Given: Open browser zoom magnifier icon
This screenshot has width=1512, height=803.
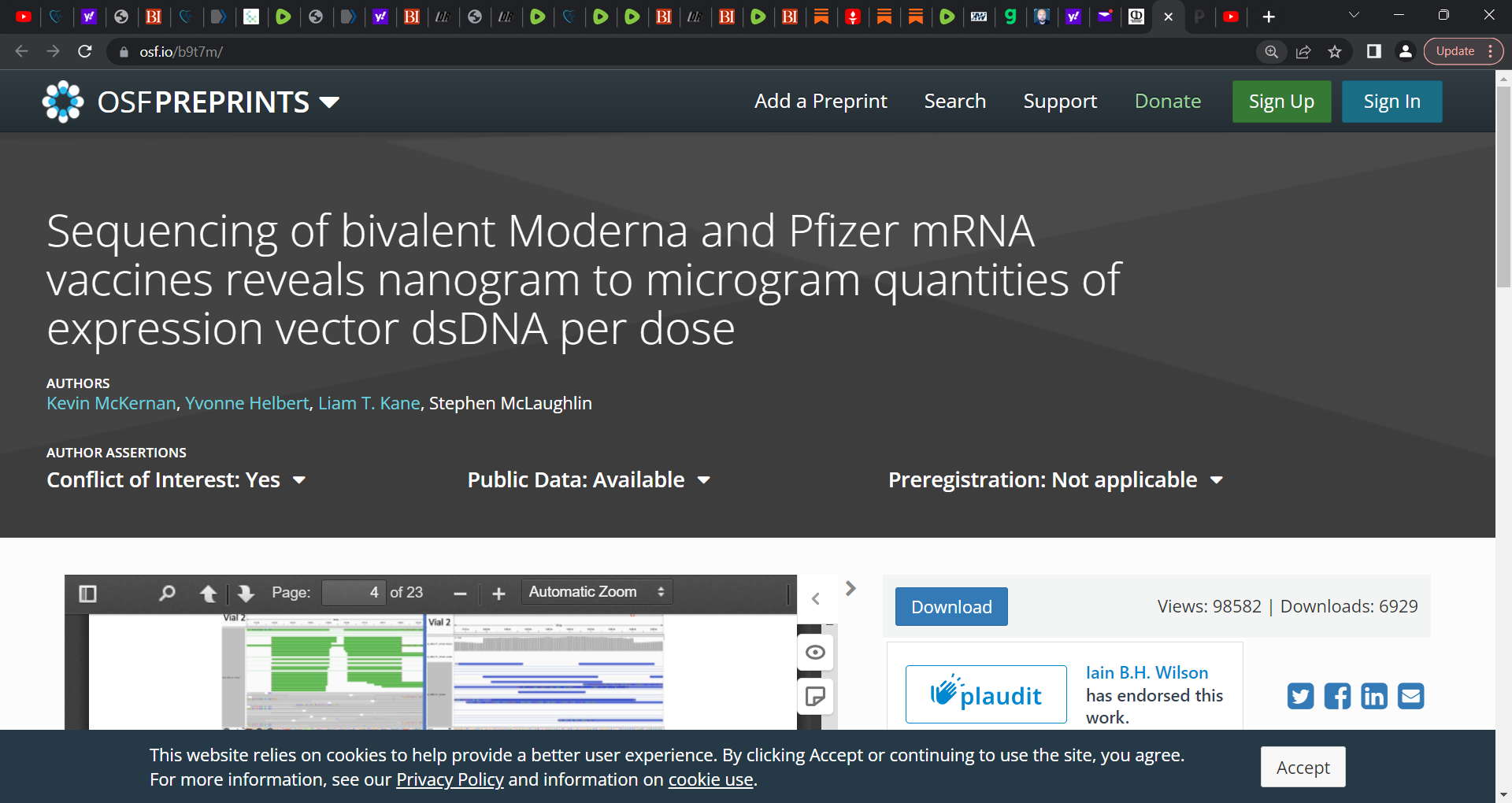Looking at the screenshot, I should pyautogui.click(x=1272, y=51).
